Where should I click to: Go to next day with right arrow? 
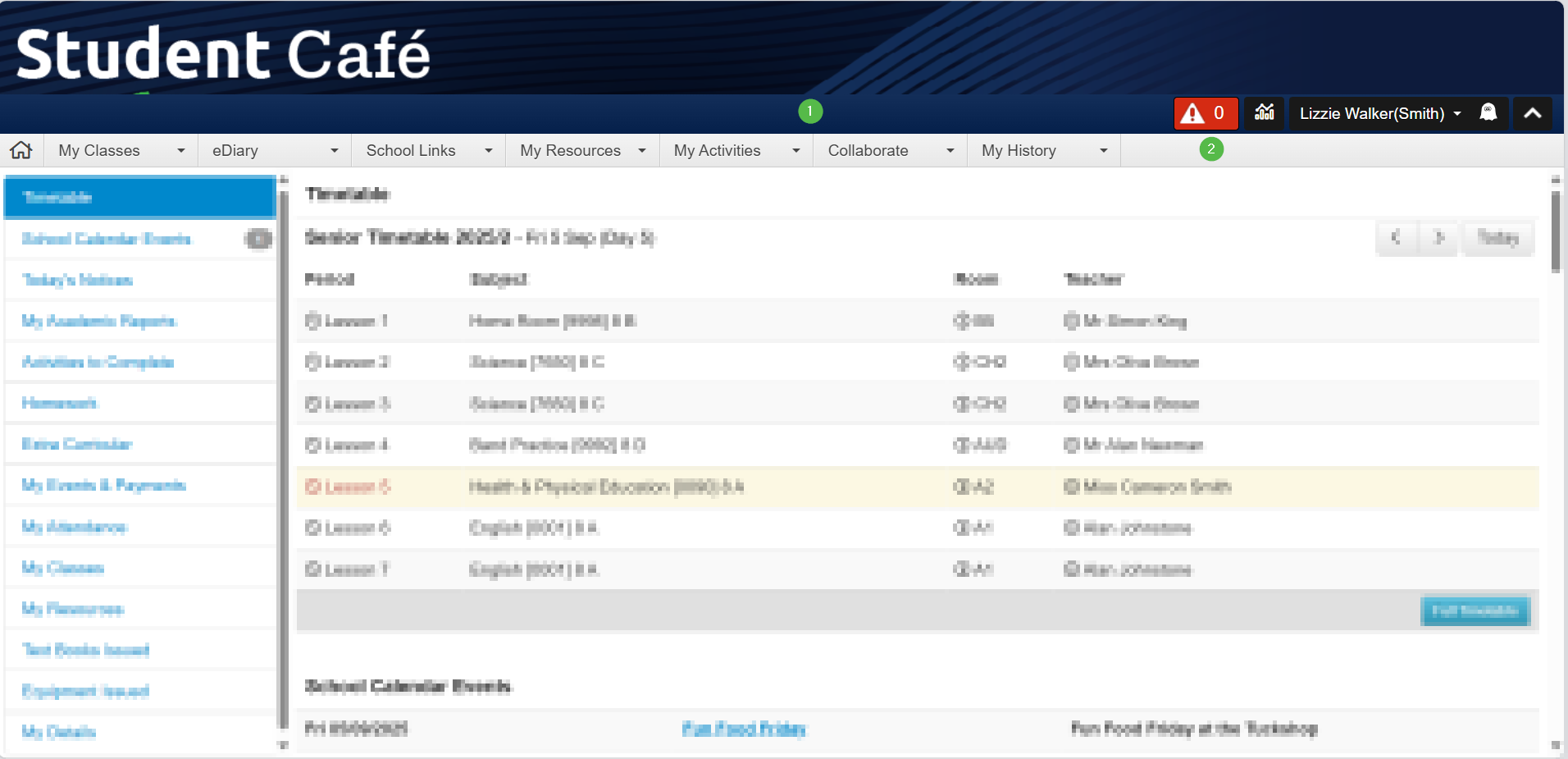tap(1438, 238)
